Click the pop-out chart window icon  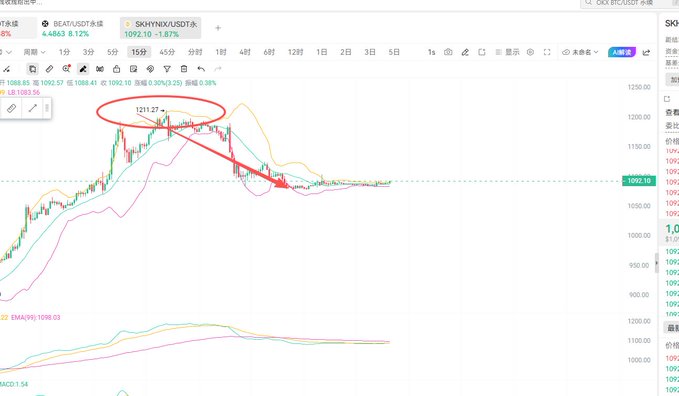482,52
